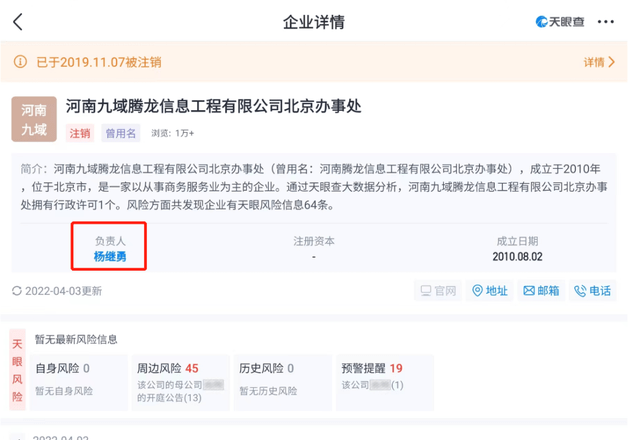Tap the 简介 company description paragraph
640x440 pixels.
(x=314, y=187)
